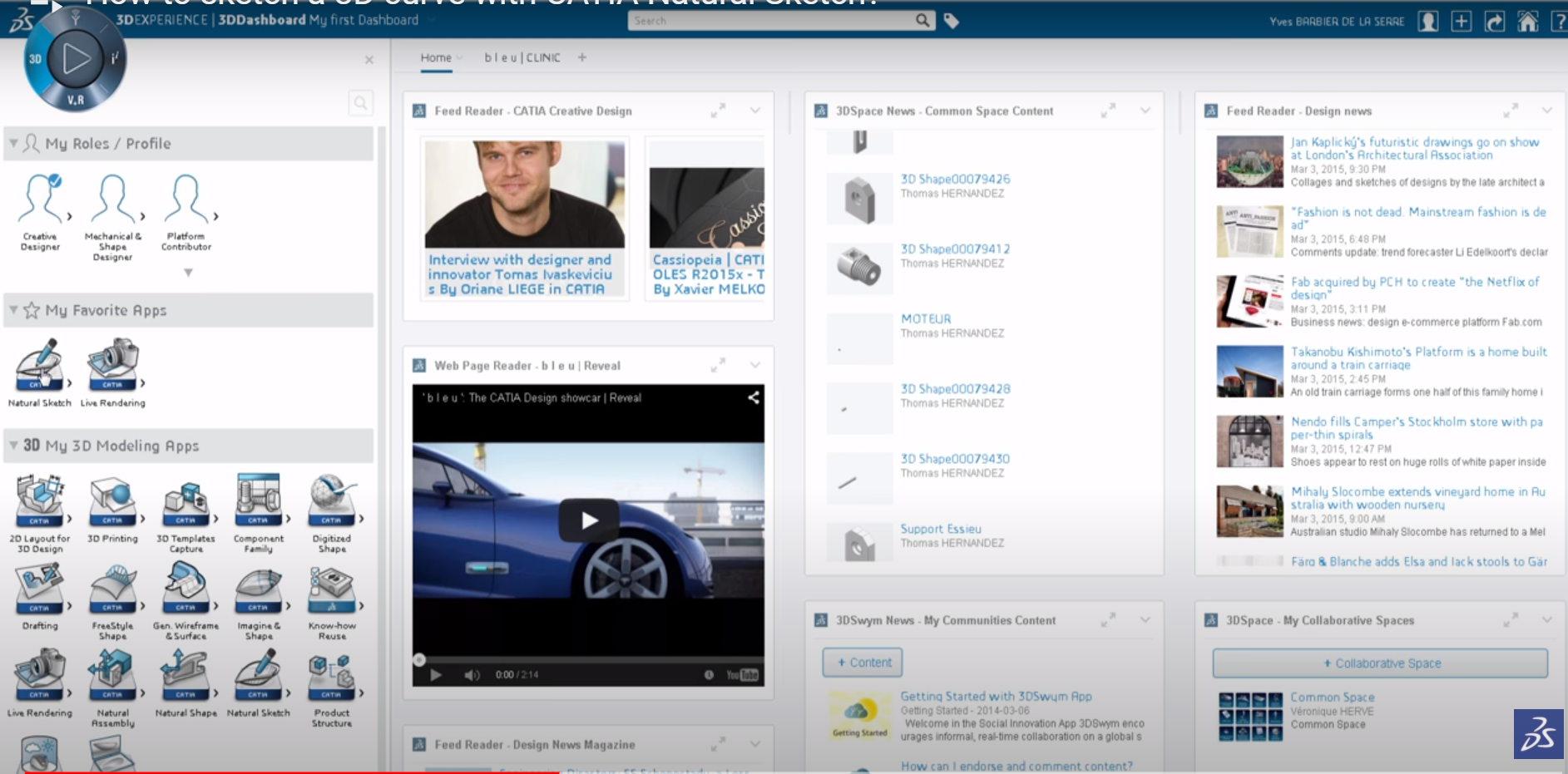Launch the FreeStyle Shape app
The width and height of the screenshot is (1568, 774).
pyautogui.click(x=112, y=589)
